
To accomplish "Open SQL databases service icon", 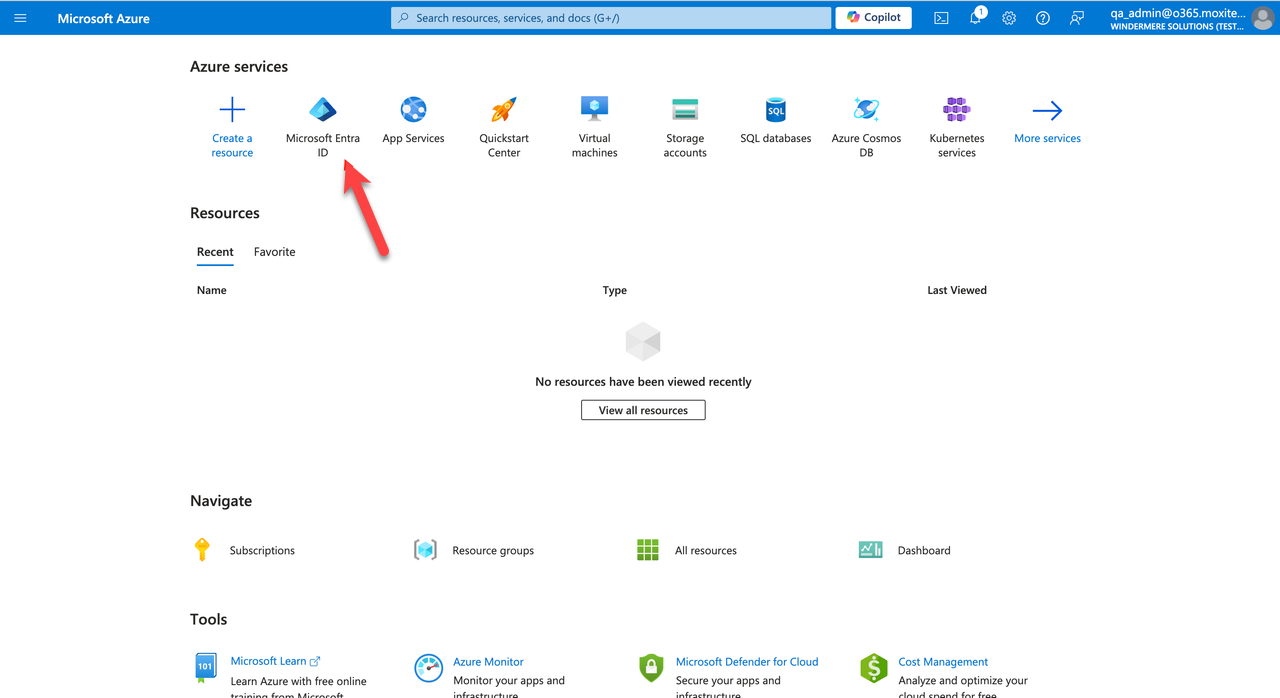I will pyautogui.click(x=776, y=109).
